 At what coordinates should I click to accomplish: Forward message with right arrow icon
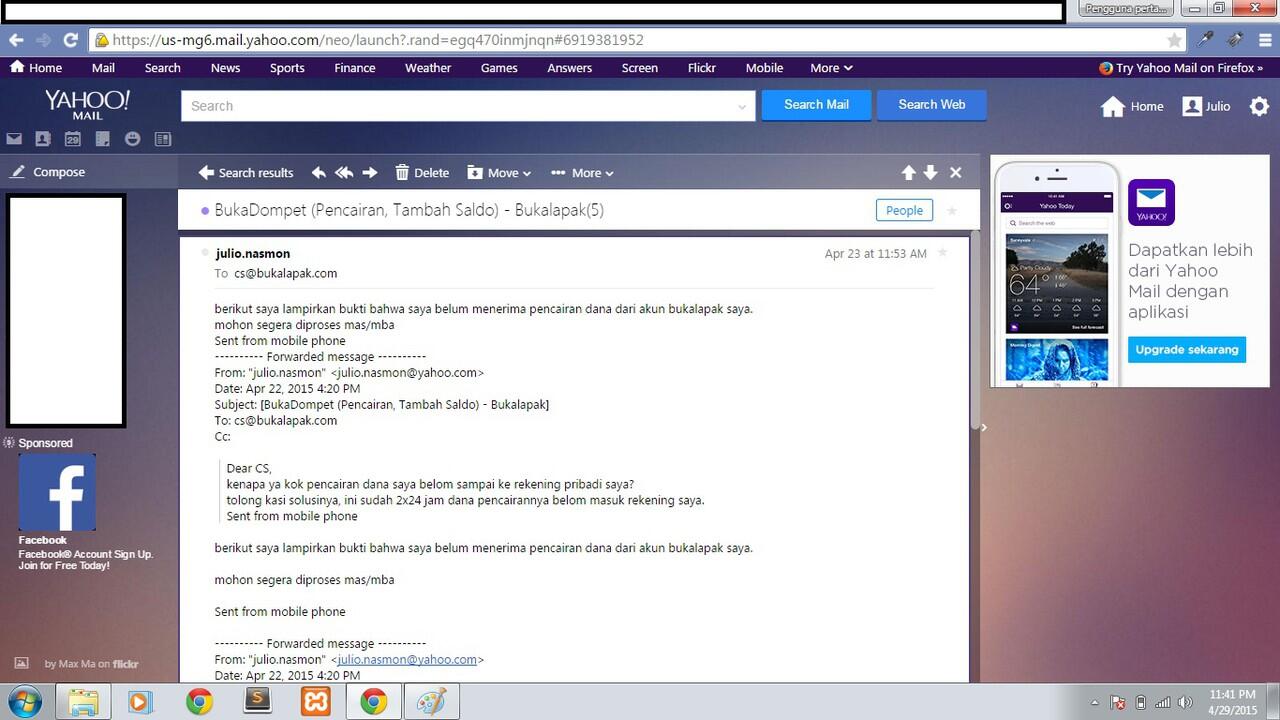(370, 172)
